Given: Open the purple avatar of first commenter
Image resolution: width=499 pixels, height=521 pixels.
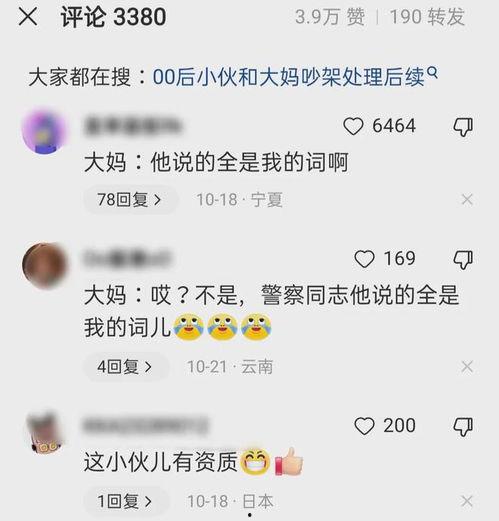Looking at the screenshot, I should [44, 130].
